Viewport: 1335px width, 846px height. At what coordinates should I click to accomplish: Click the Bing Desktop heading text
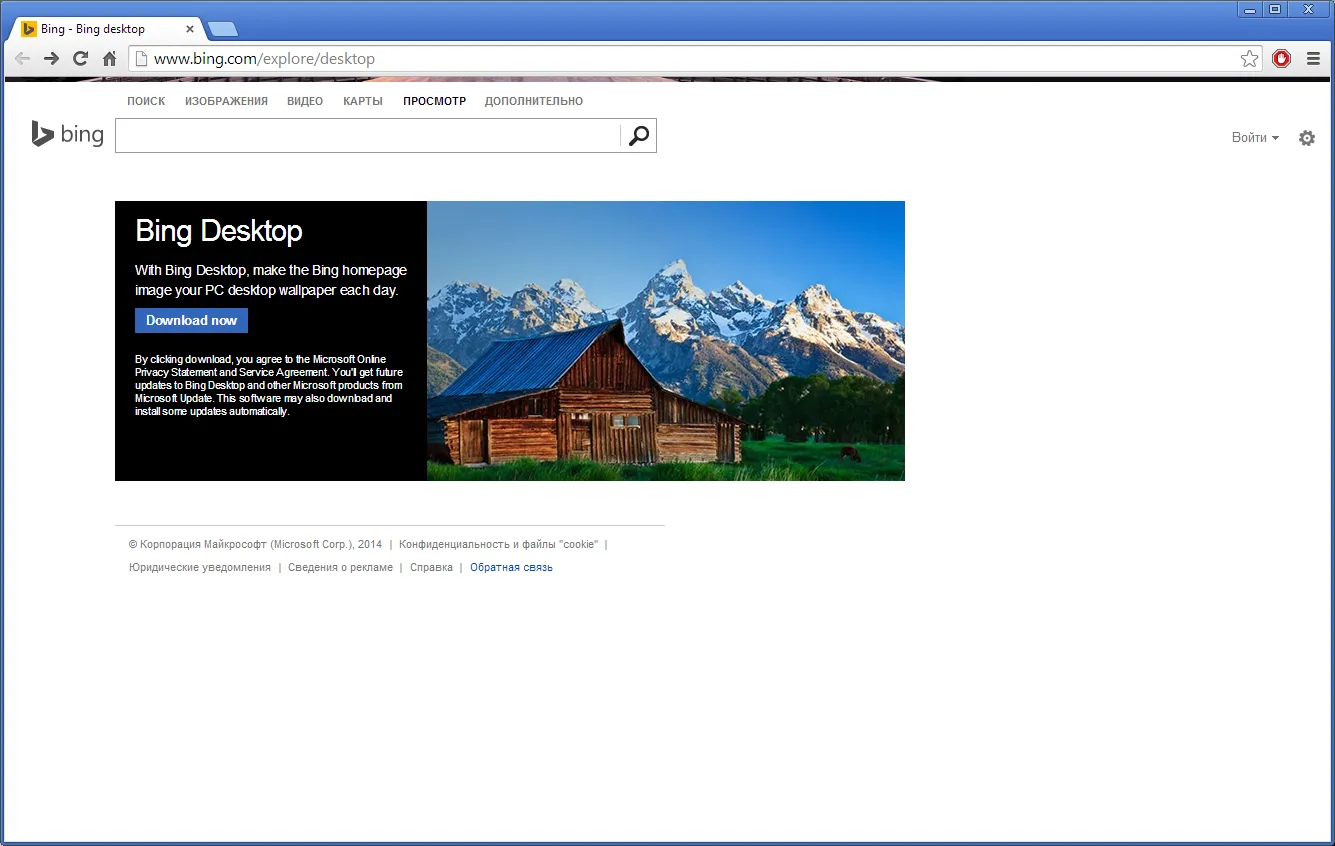pyautogui.click(x=219, y=231)
